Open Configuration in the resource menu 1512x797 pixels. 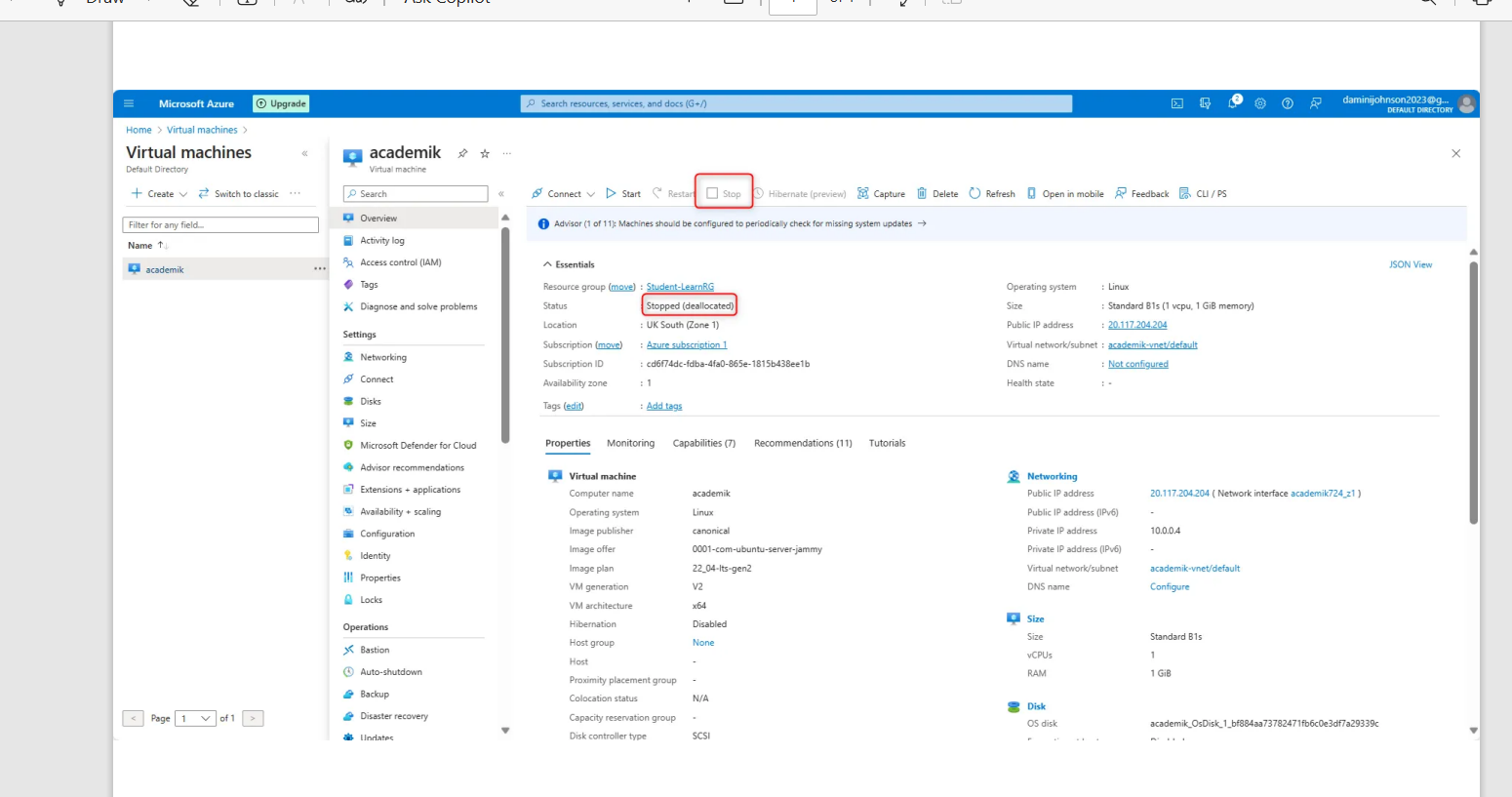pos(387,534)
